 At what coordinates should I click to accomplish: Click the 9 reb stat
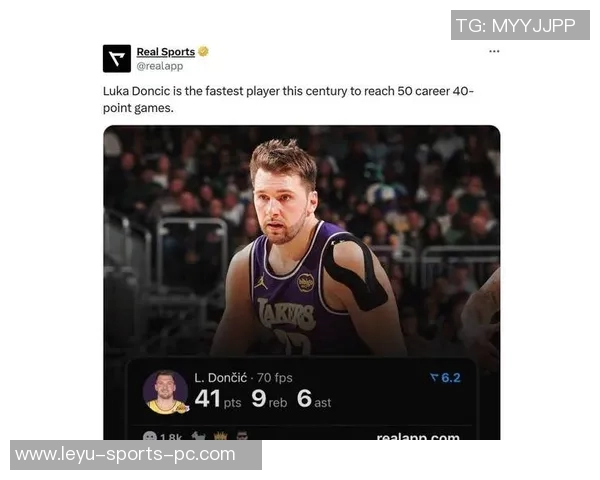269,398
